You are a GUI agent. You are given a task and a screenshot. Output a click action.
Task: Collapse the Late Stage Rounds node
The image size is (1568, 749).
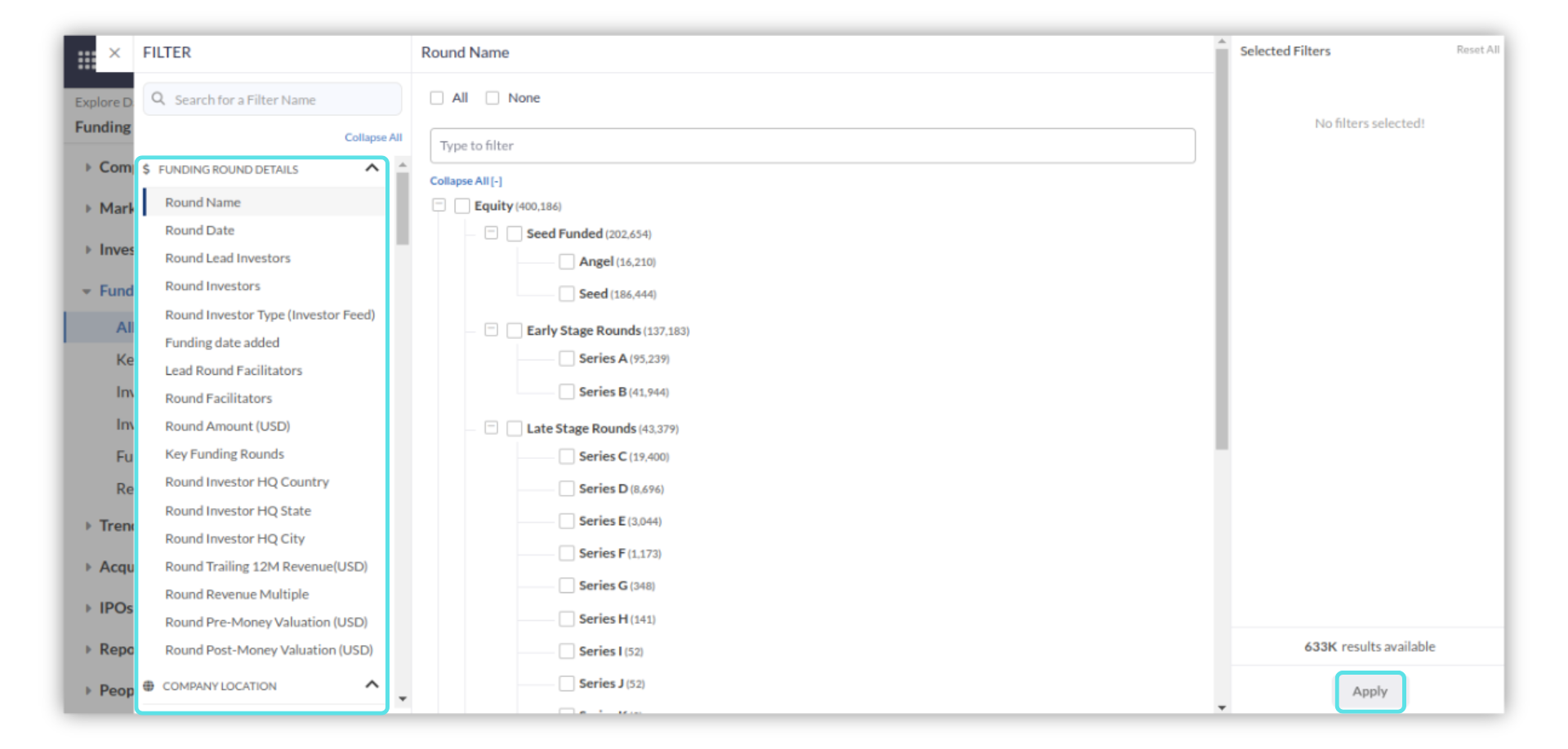[491, 428]
